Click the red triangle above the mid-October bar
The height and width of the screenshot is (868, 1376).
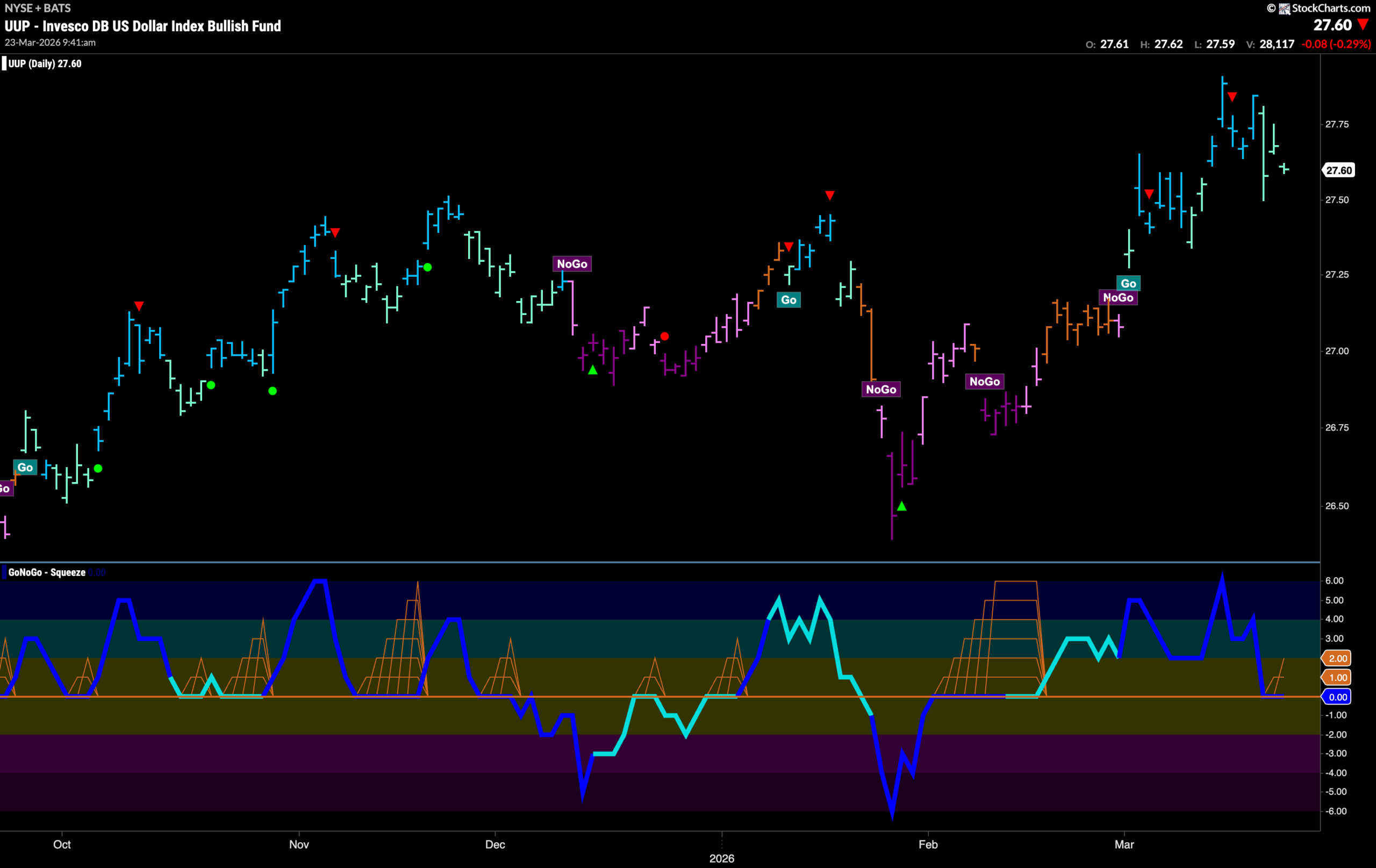tap(139, 306)
